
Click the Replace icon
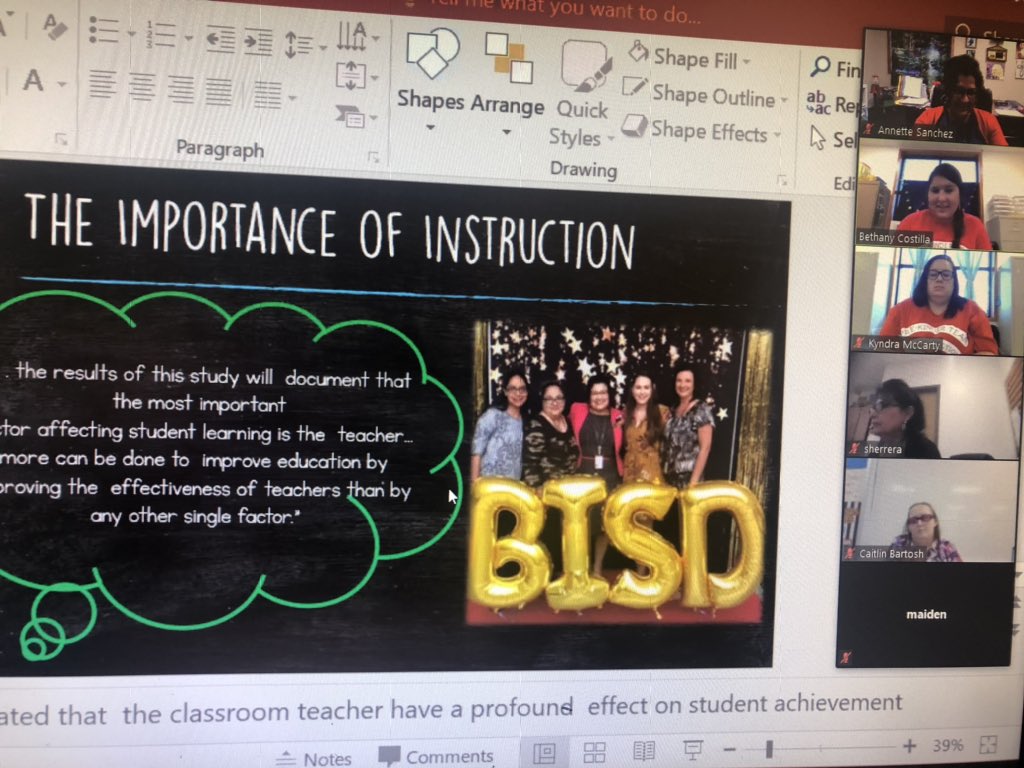[x=818, y=103]
